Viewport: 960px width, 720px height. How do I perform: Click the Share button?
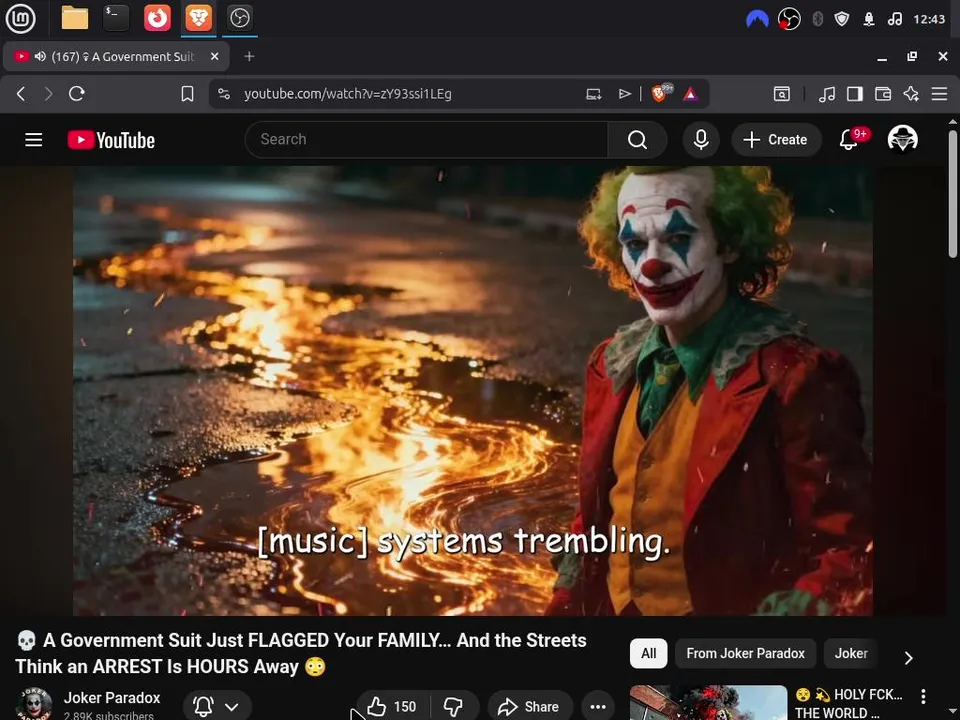[x=530, y=707]
